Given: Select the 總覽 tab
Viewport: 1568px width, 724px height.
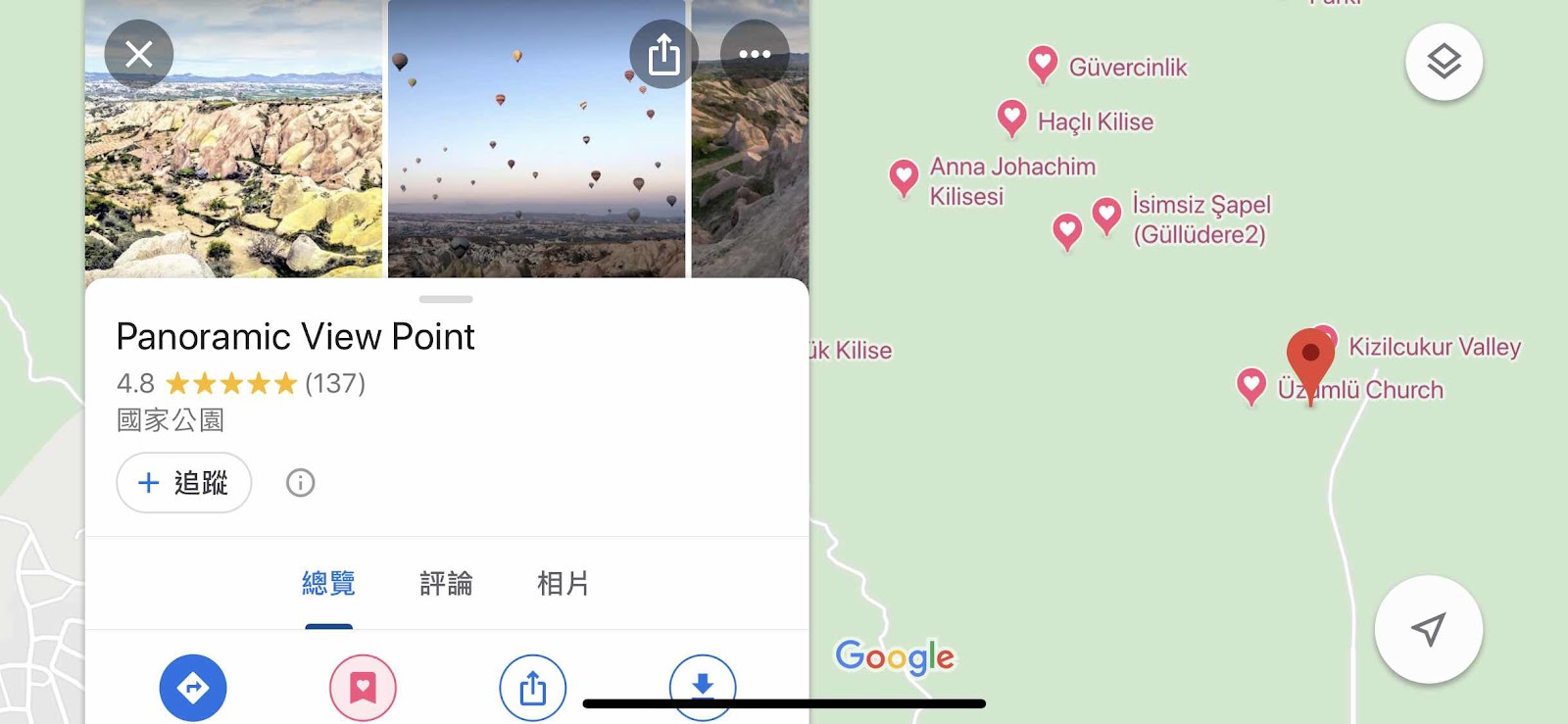Looking at the screenshot, I should (328, 584).
